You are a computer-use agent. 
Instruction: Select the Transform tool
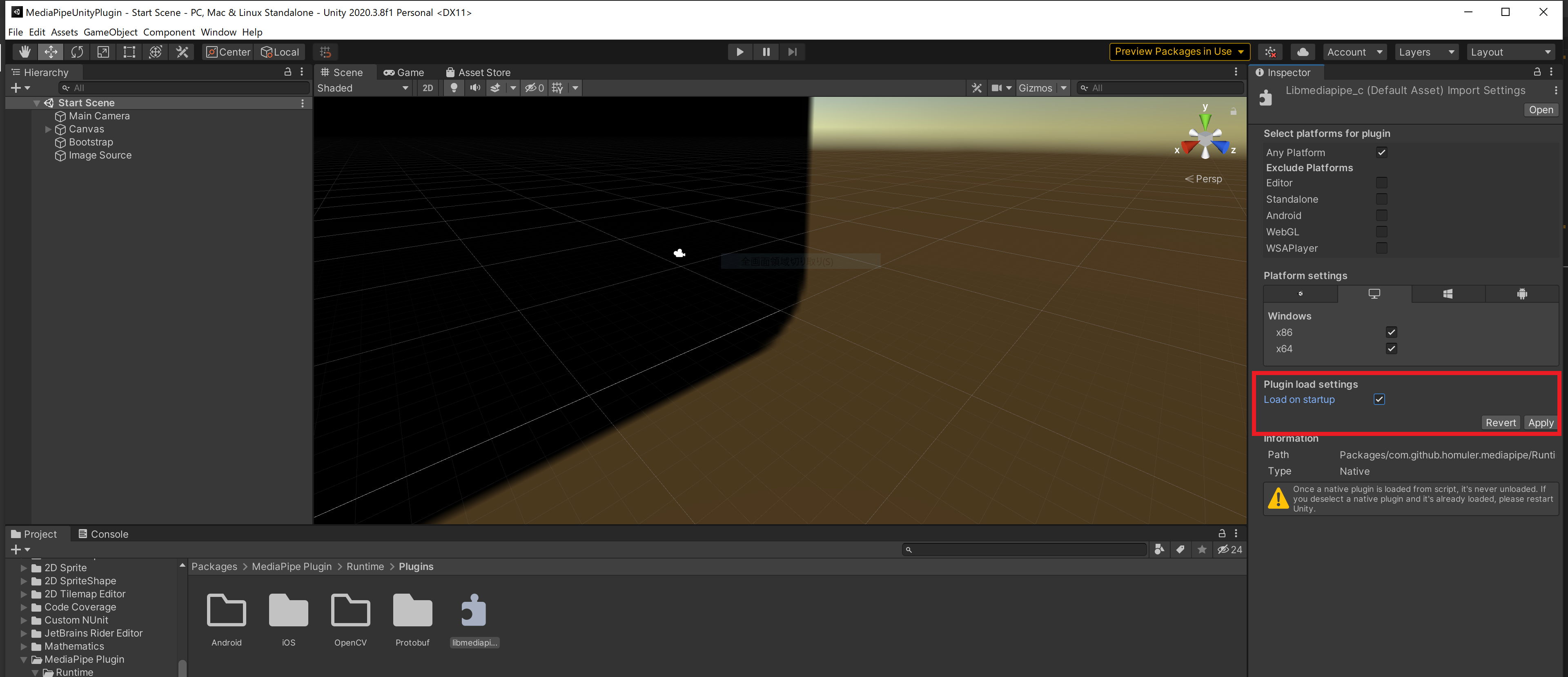[x=155, y=52]
